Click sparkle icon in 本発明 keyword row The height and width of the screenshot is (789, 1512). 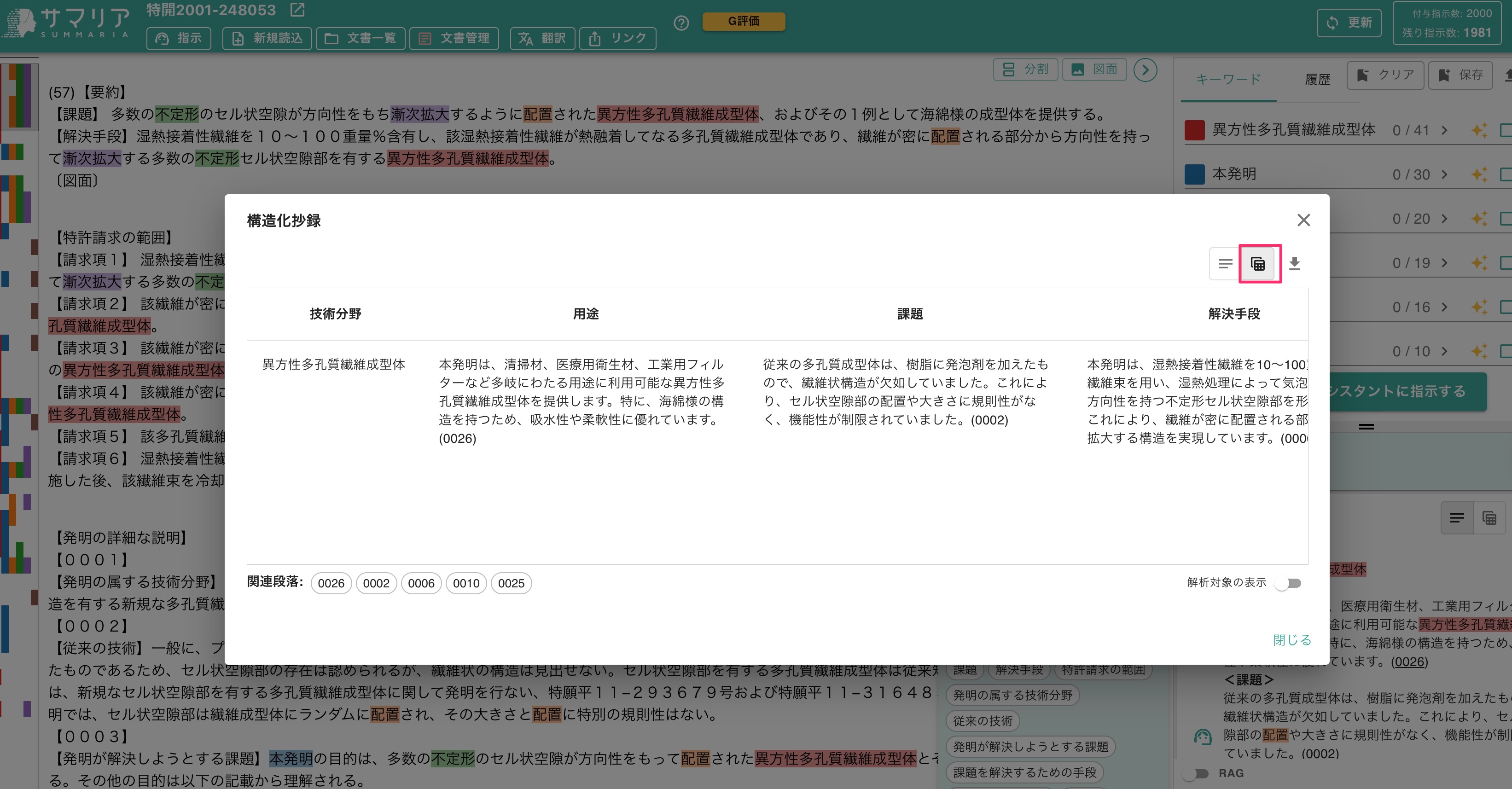pyautogui.click(x=1478, y=174)
